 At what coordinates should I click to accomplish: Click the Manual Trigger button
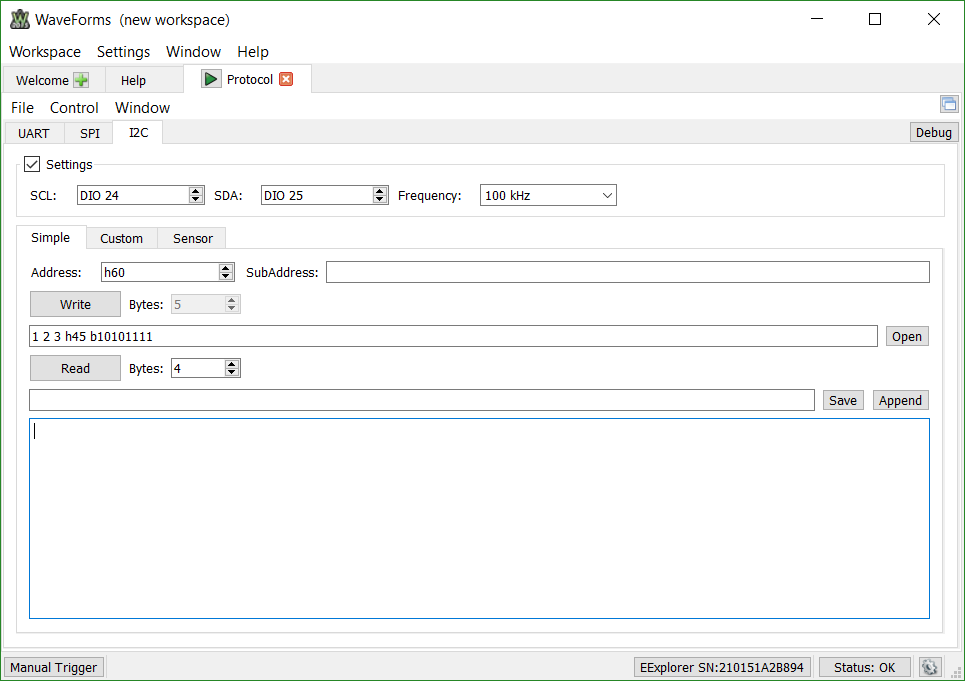[54, 667]
